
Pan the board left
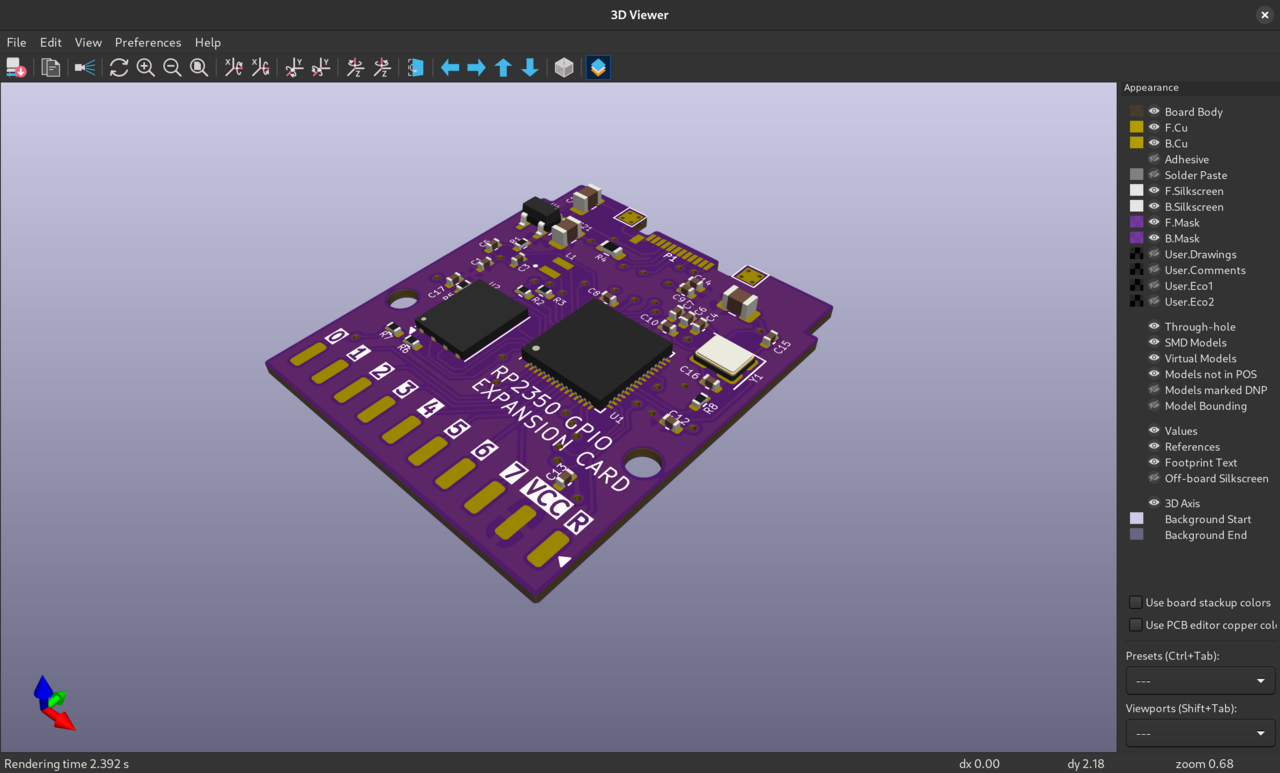pyautogui.click(x=450, y=67)
